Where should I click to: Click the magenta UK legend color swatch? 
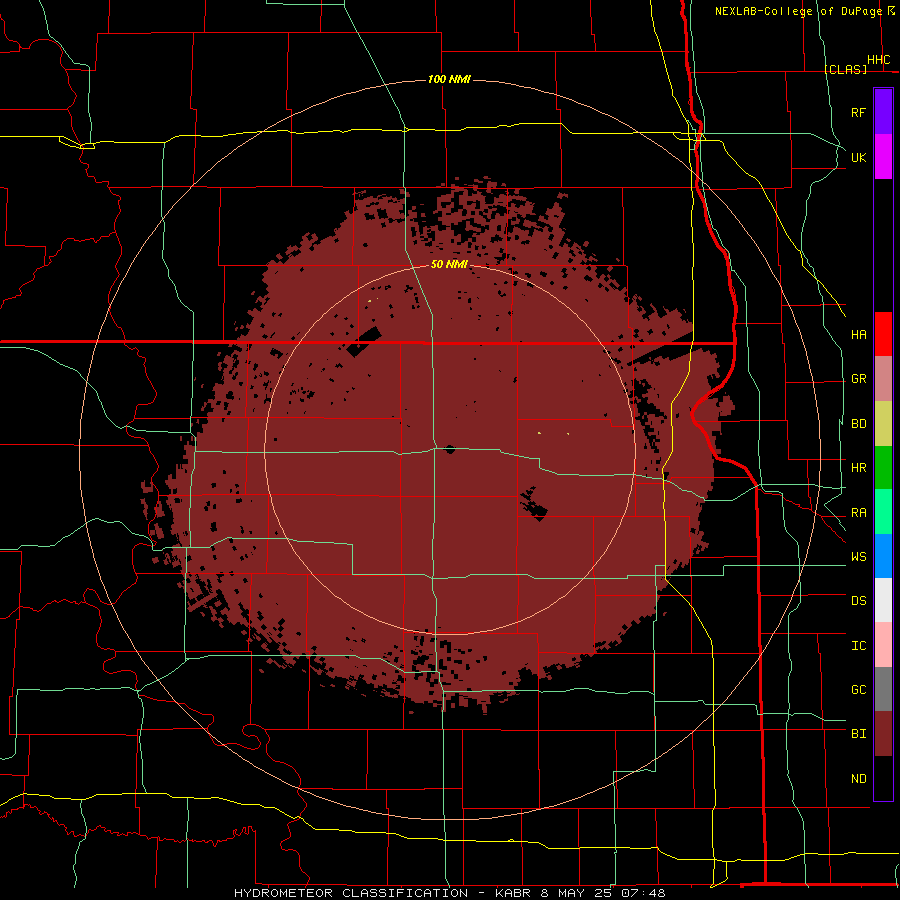(883, 157)
